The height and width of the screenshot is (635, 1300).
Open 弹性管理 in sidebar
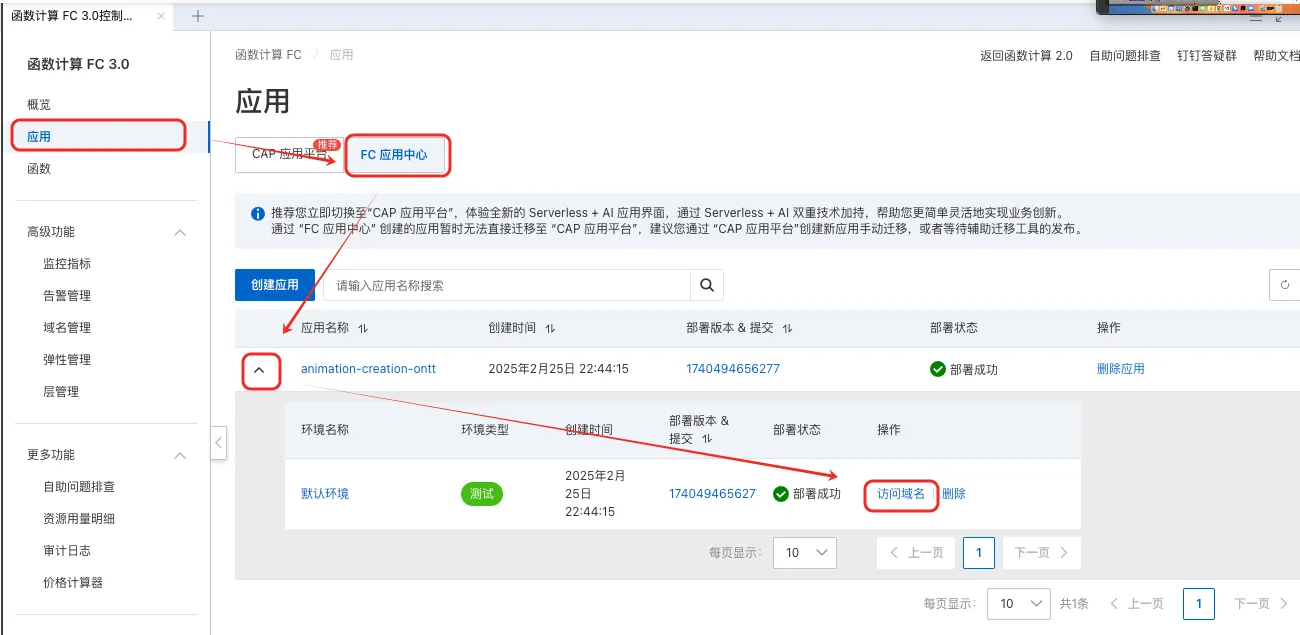click(x=67, y=360)
